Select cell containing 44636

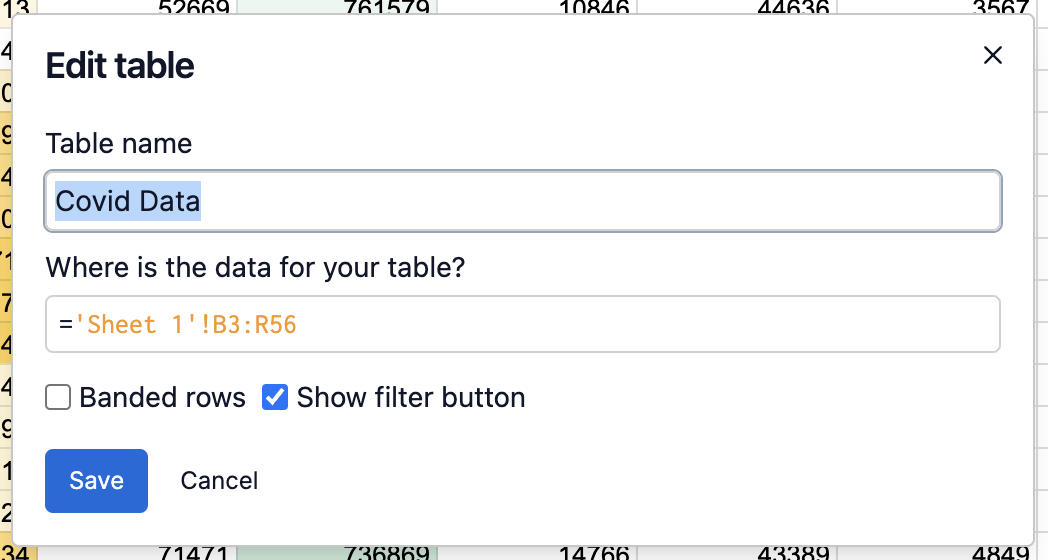(792, 6)
